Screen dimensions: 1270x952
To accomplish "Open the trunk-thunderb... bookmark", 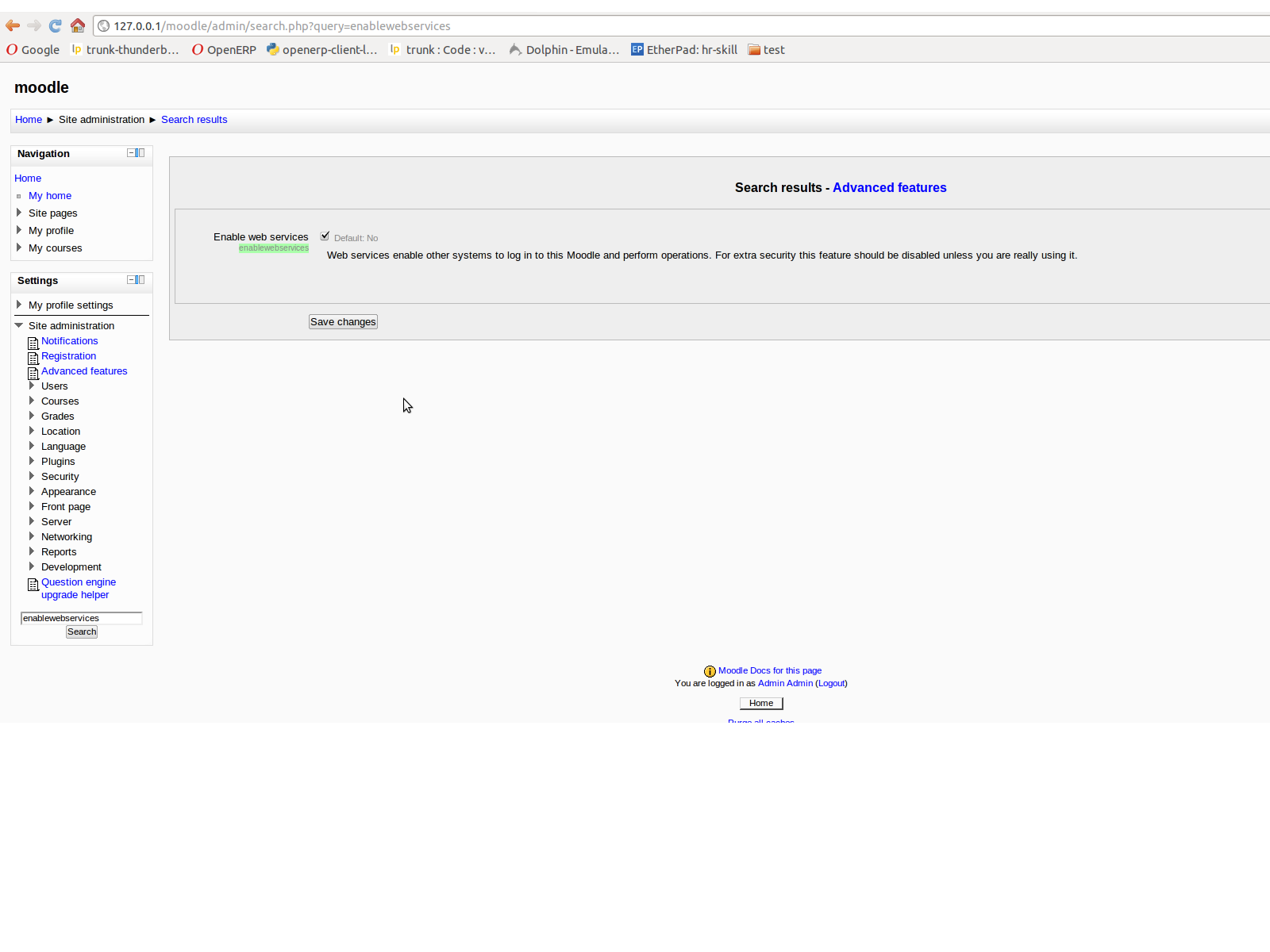I will 125,49.
